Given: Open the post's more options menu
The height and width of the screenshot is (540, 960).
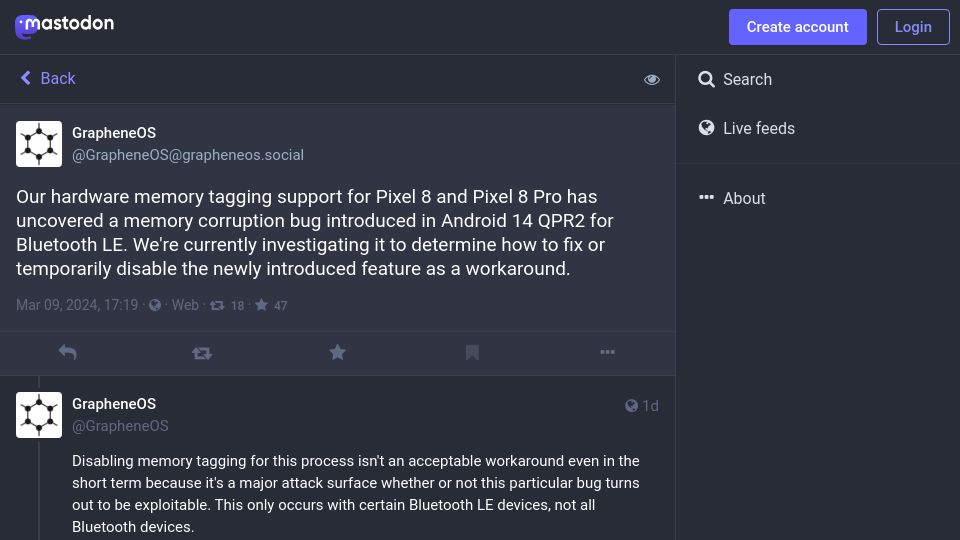Looking at the screenshot, I should [607, 352].
